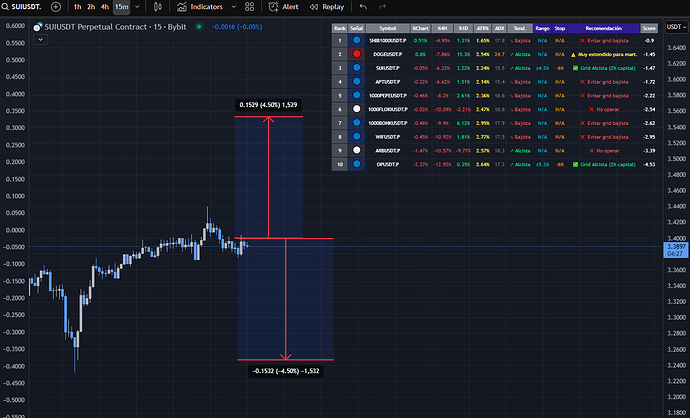Select the 1h timeframe

click(77, 7)
